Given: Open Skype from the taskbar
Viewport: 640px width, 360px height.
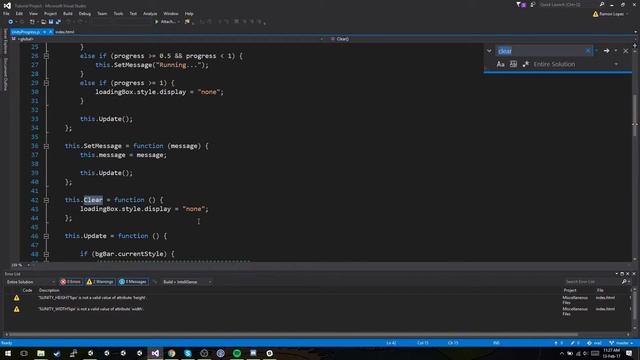Looking at the screenshot, I should pos(188,353).
